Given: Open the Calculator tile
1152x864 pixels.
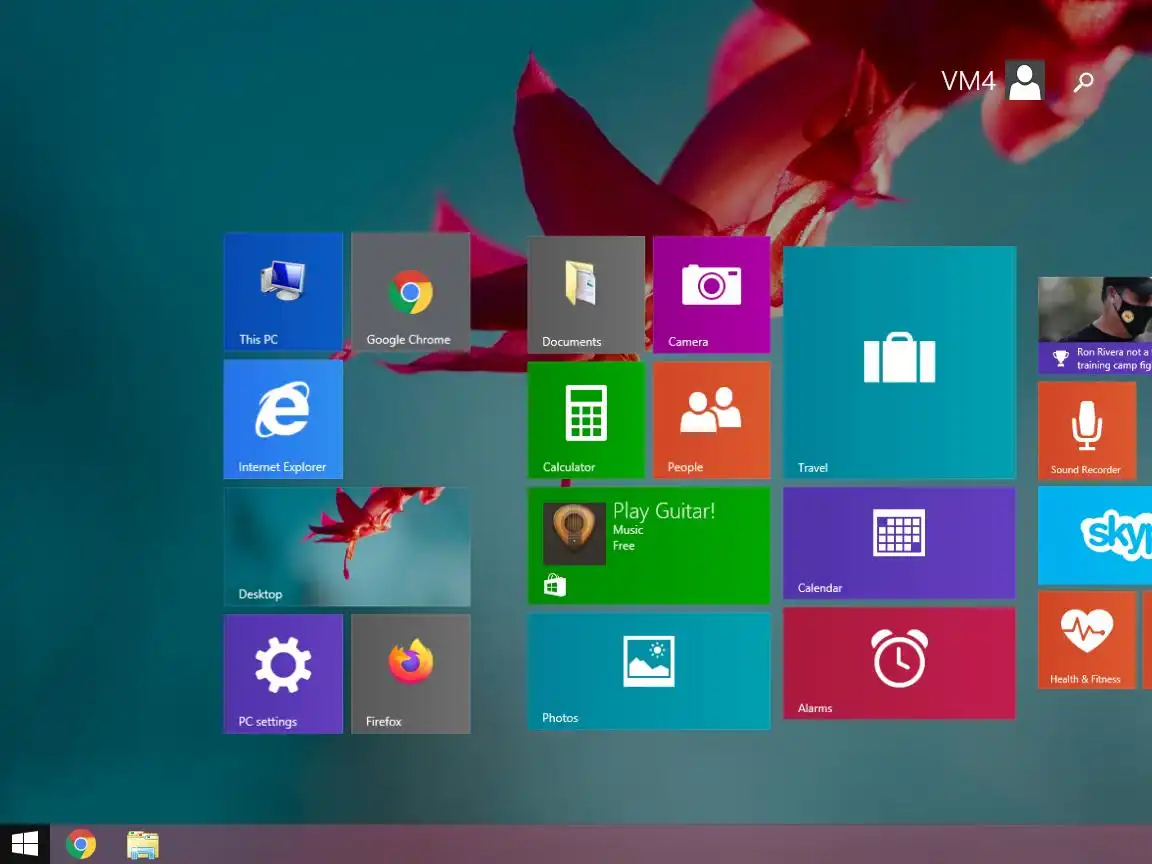Looking at the screenshot, I should point(586,420).
